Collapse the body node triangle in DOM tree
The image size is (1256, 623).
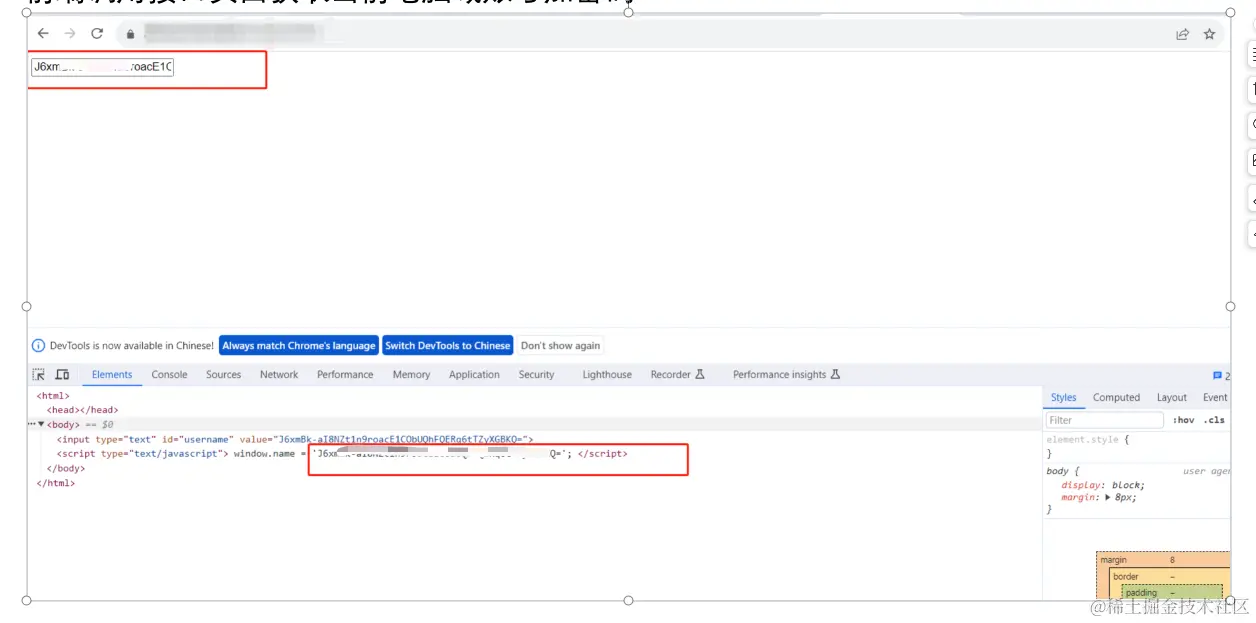coord(41,425)
